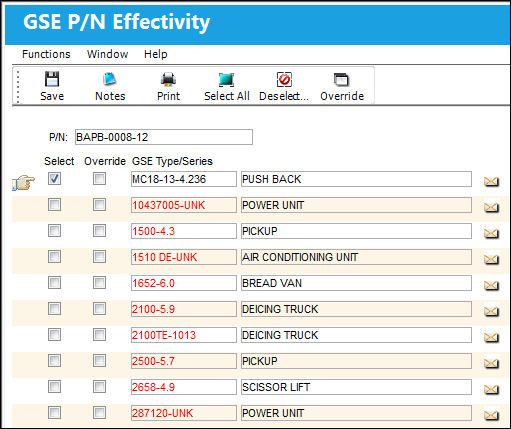The image size is (511, 429).
Task: Check Select for 2100-5.9 DEICING TRUCK
Action: pyautogui.click(x=54, y=309)
